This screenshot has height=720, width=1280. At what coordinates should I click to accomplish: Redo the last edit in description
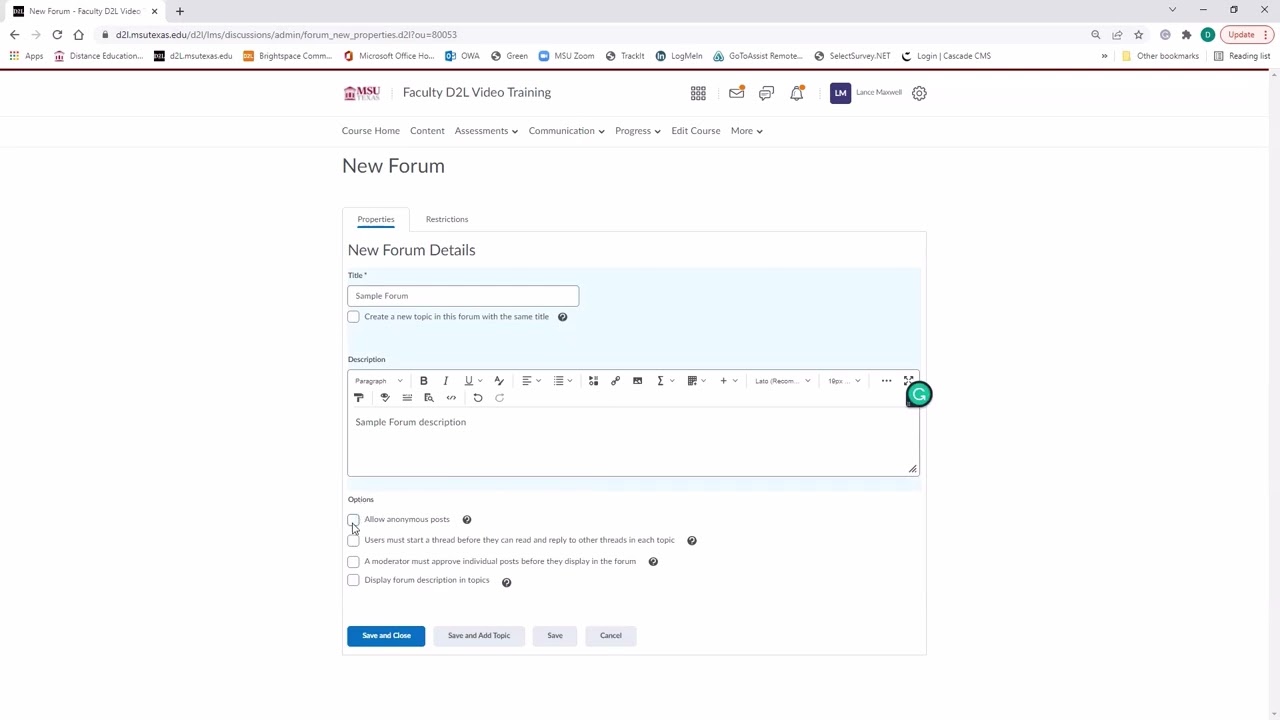tap(500, 398)
